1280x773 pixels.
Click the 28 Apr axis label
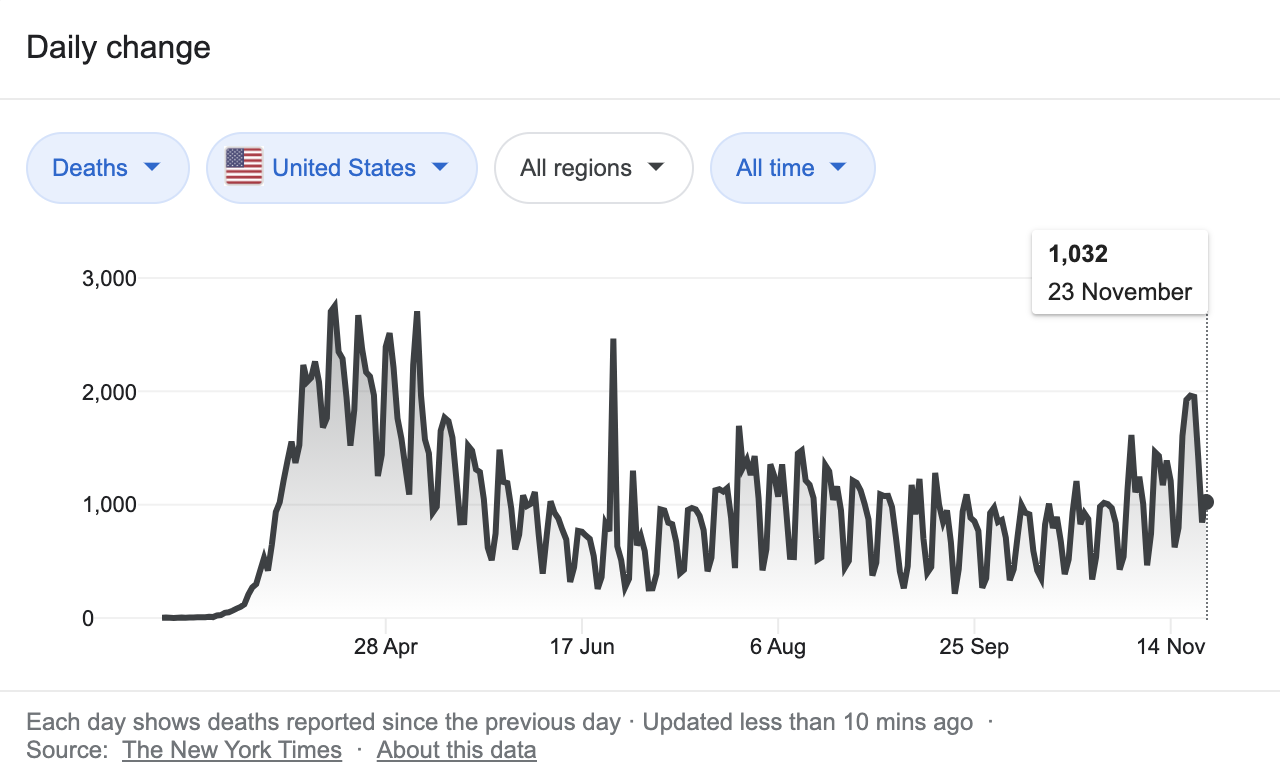click(386, 647)
